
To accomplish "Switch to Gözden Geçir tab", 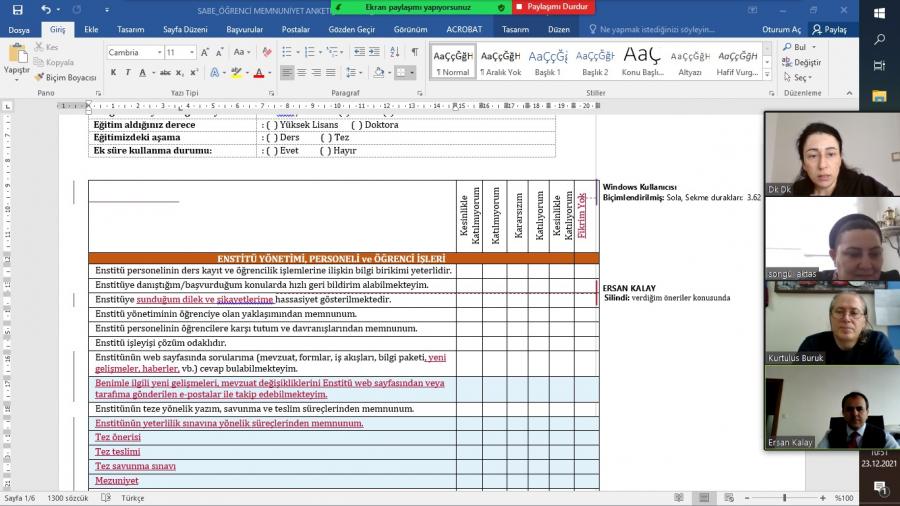I will coord(352,29).
